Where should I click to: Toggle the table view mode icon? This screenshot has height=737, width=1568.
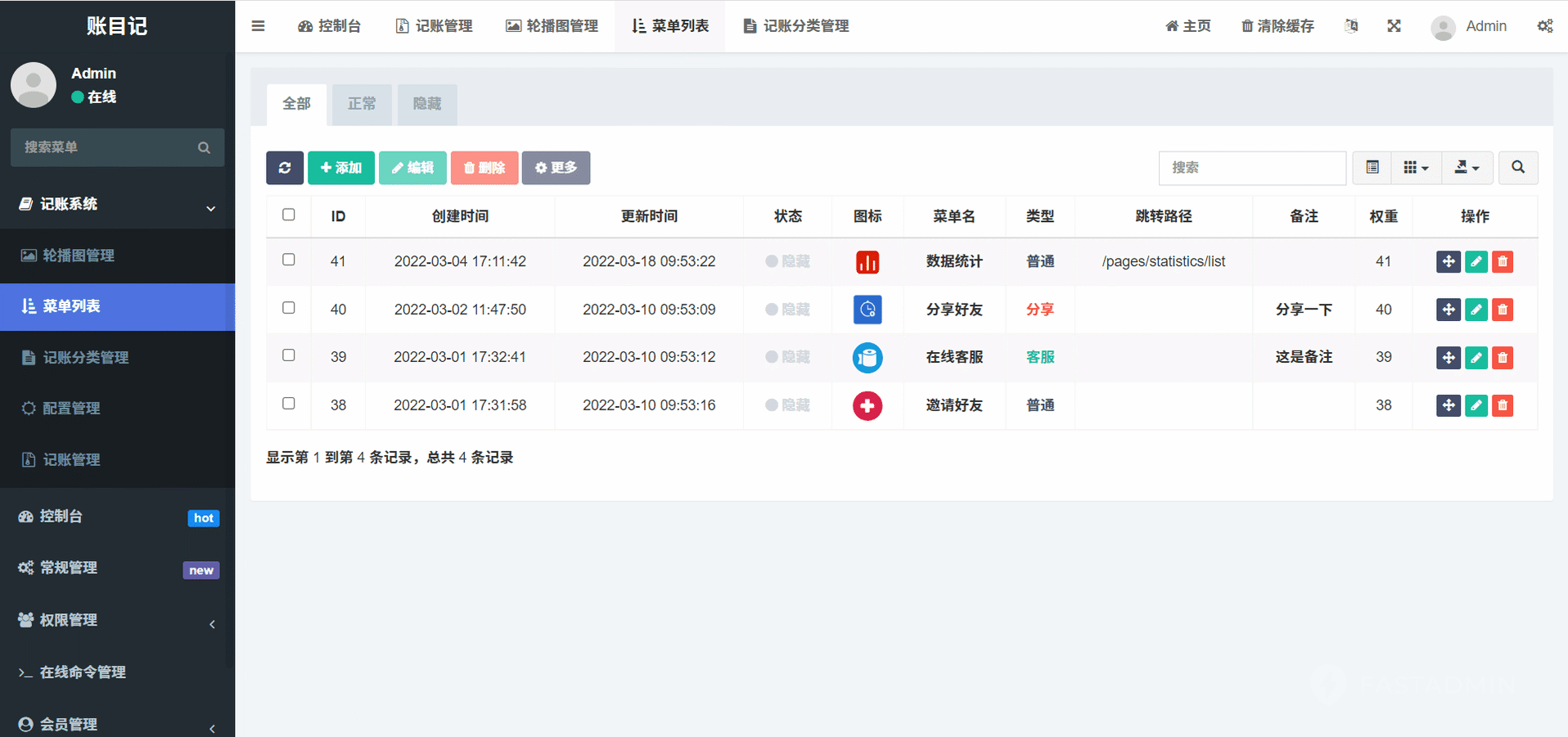[x=1372, y=168]
